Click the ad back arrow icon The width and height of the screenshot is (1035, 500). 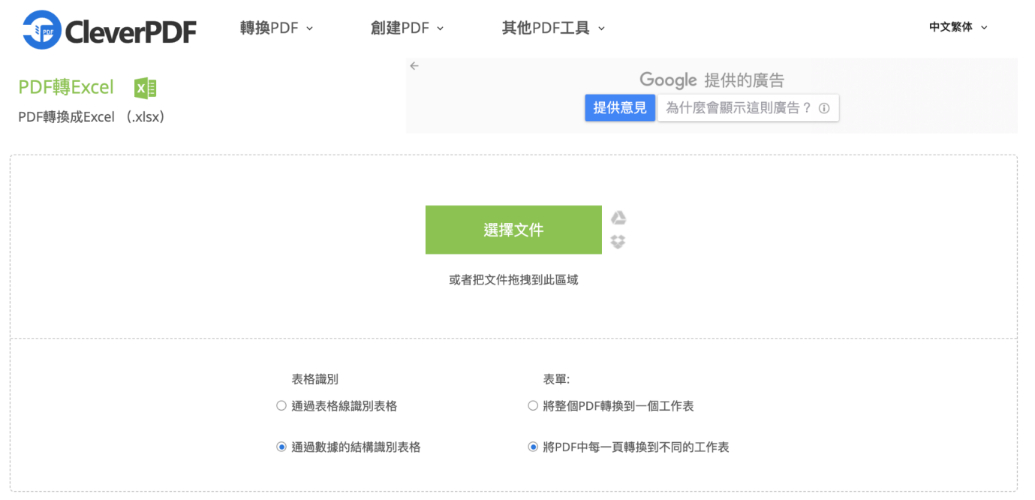pos(414,65)
